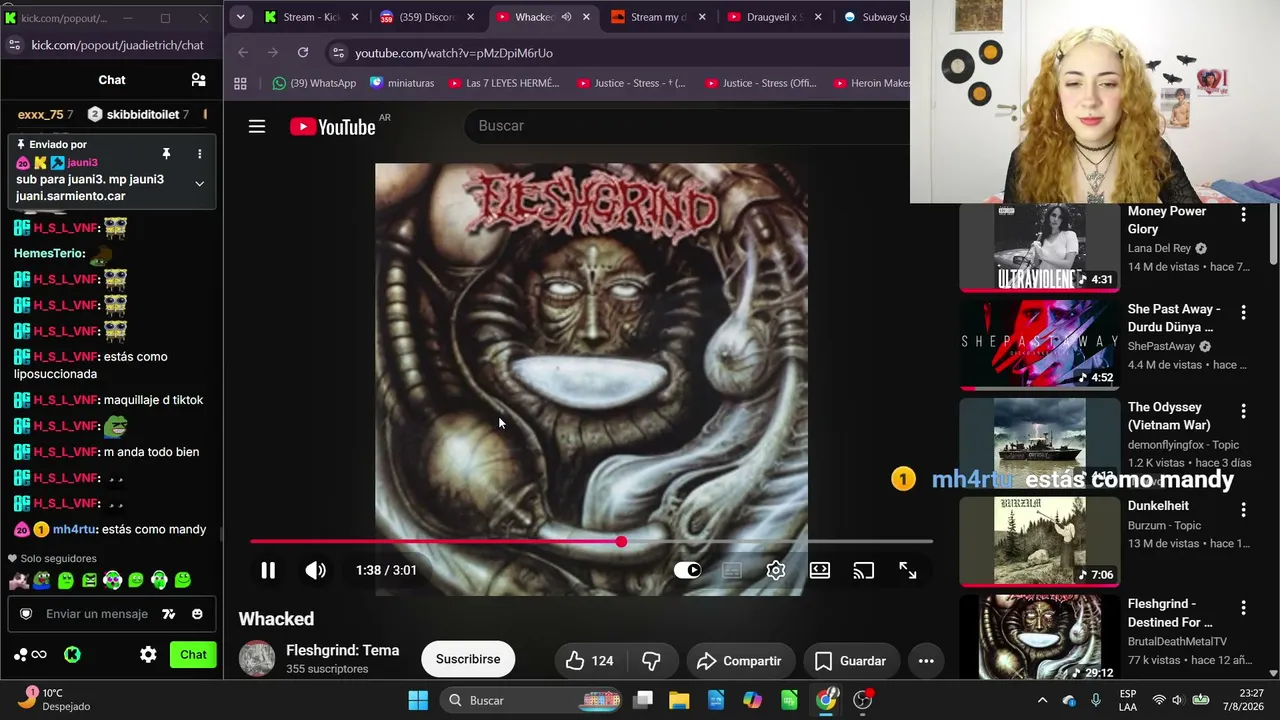Dislike the Whacked video
The width and height of the screenshot is (1280, 720).
[x=651, y=661]
